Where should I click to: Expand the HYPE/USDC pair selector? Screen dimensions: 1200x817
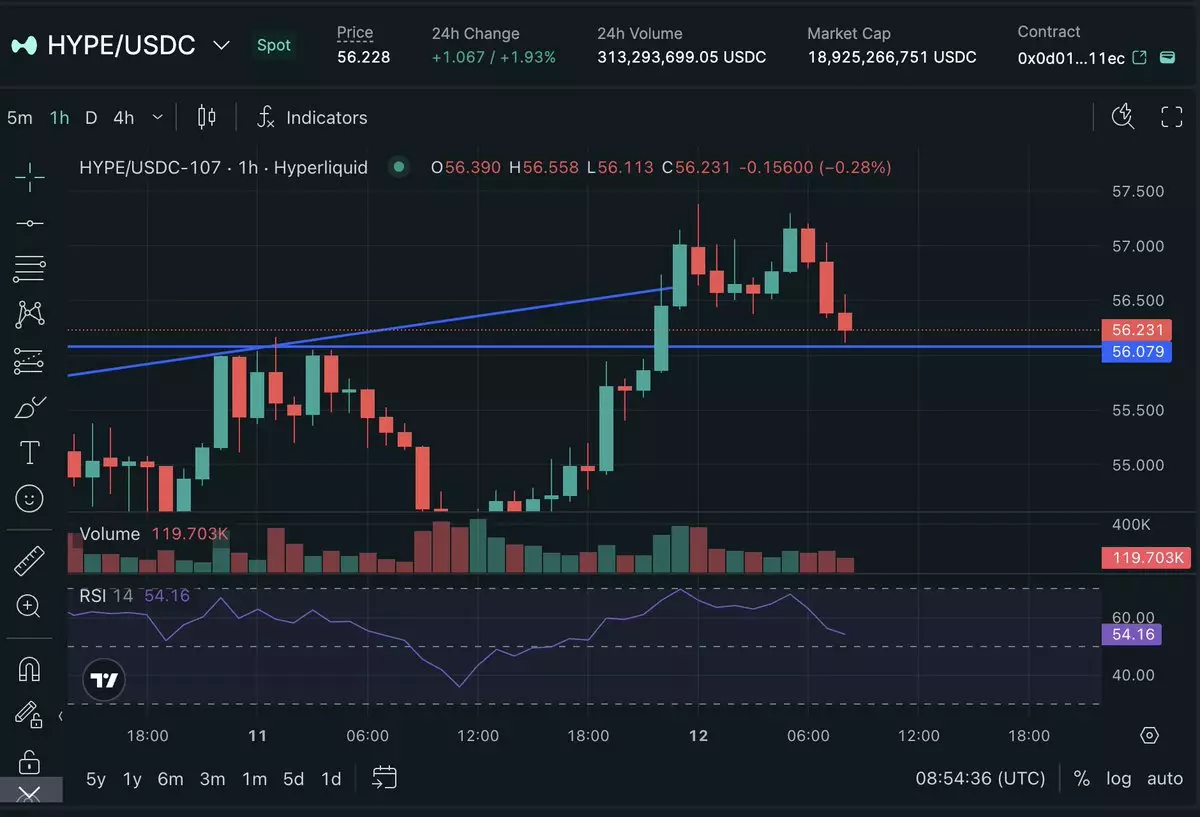[222, 45]
